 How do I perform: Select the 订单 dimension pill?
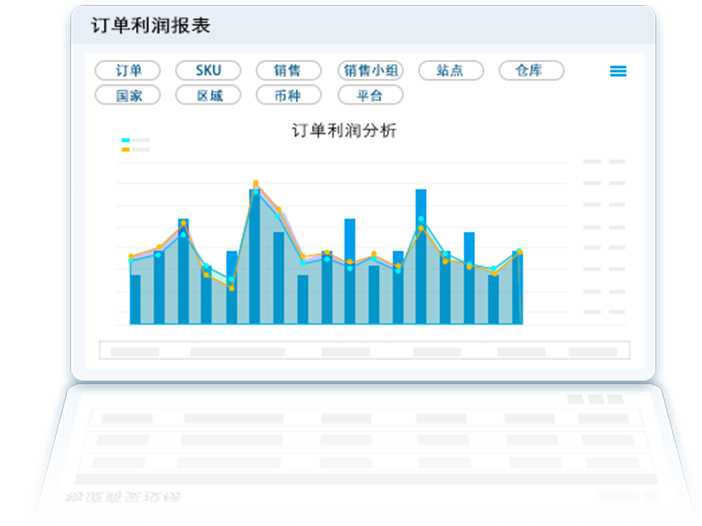click(x=128, y=71)
